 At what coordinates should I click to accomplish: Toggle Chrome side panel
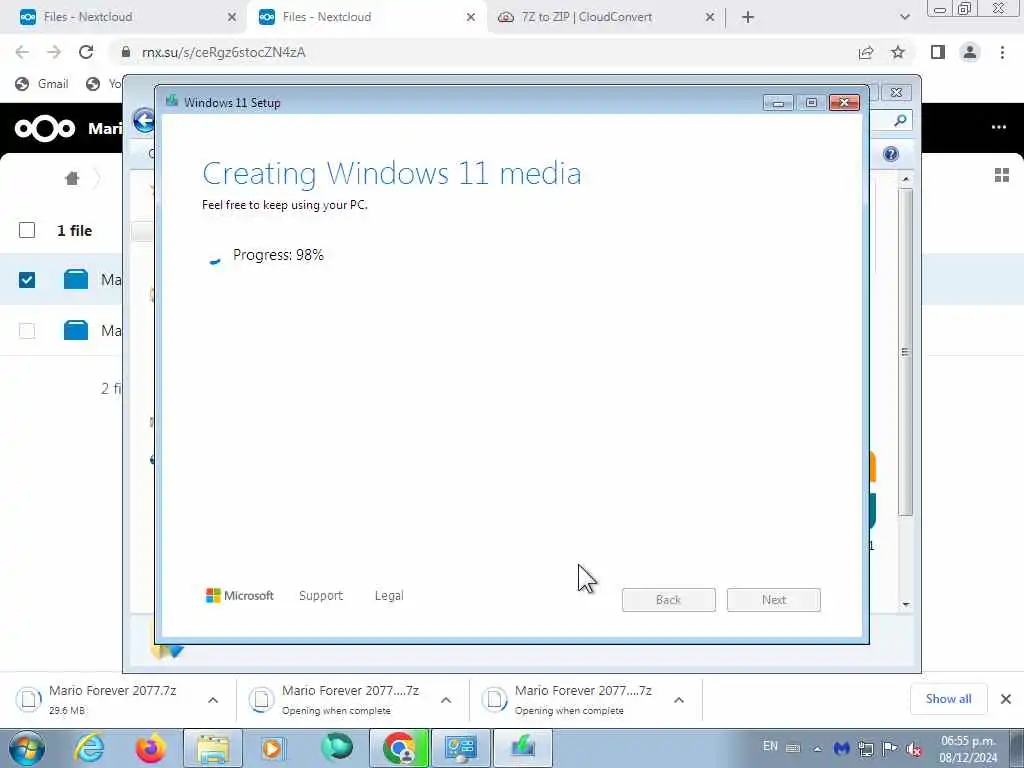938,52
